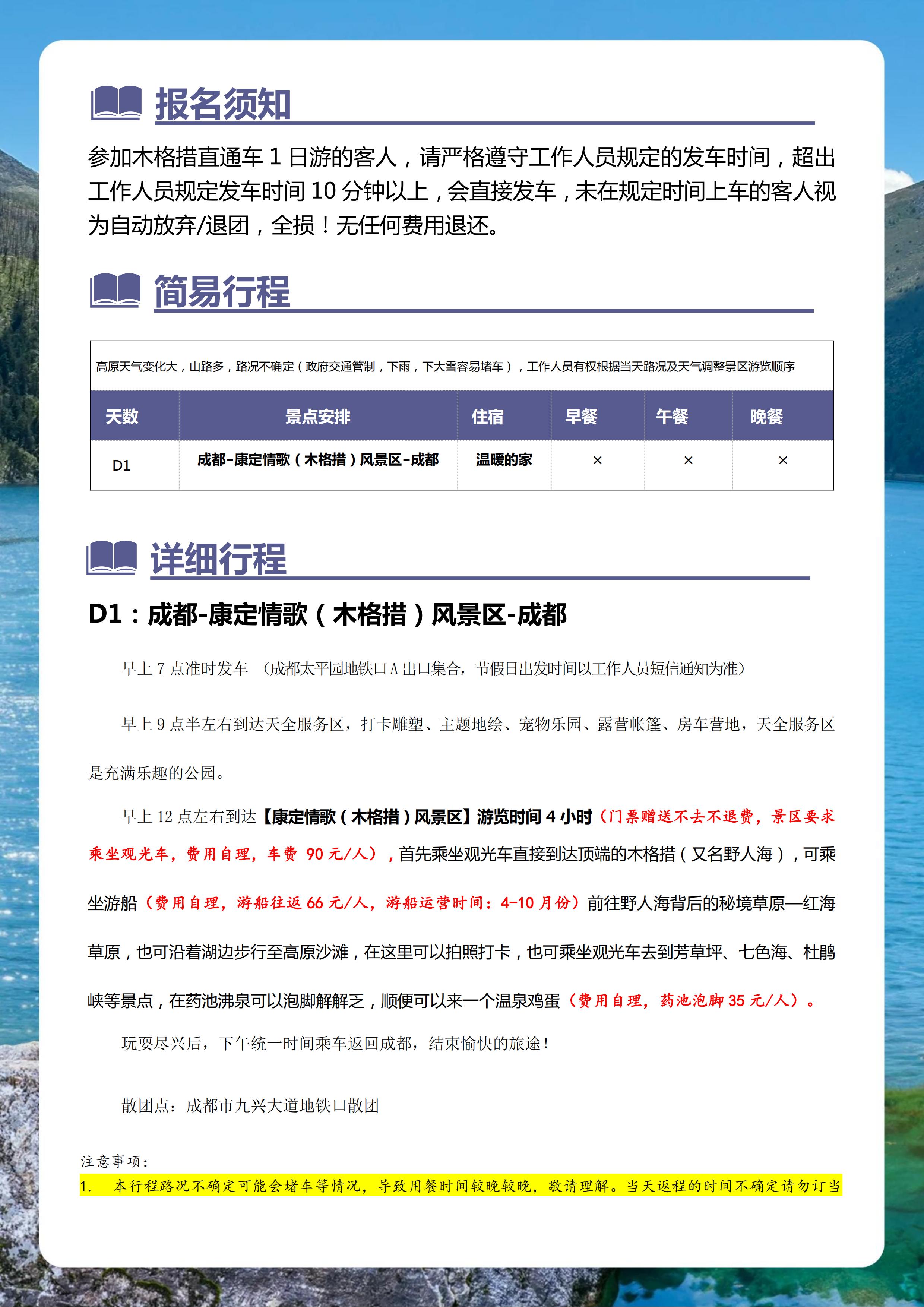Click the red text 门票赠送不去不退费

coord(681,817)
